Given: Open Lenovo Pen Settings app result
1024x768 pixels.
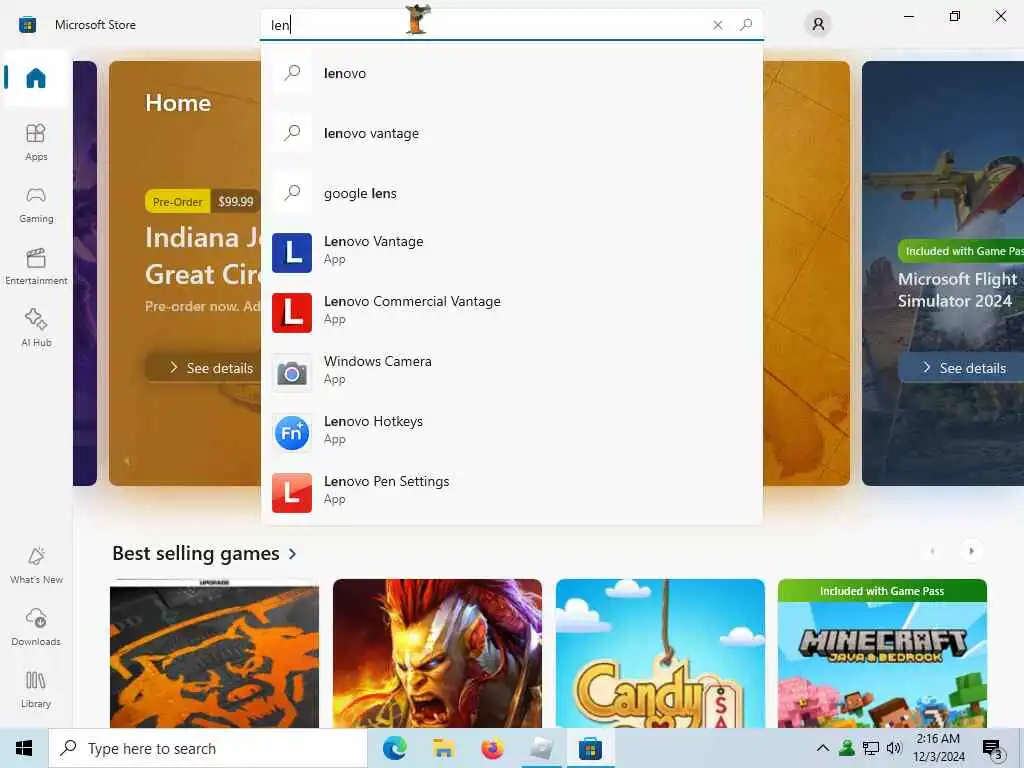Looking at the screenshot, I should (512, 493).
